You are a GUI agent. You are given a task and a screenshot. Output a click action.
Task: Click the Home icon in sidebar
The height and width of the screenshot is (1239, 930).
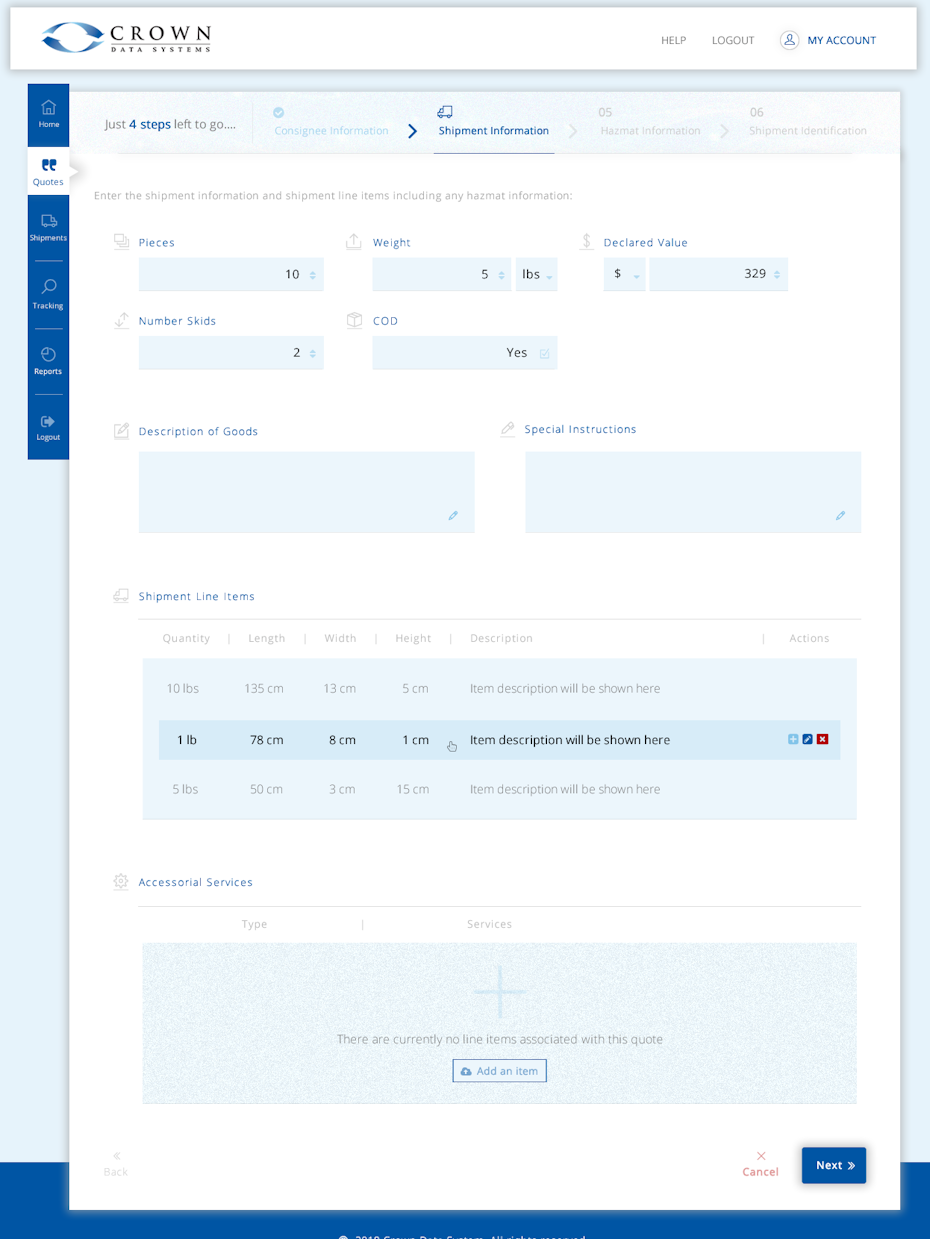click(48, 108)
